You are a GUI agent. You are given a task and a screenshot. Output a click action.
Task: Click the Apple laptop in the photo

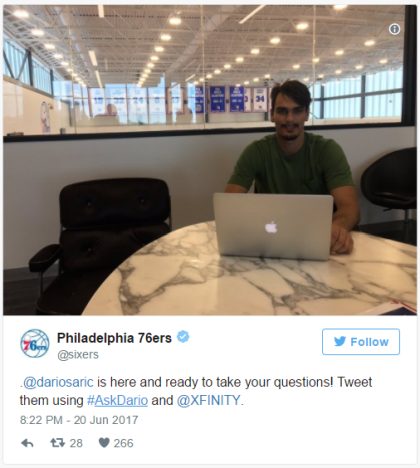(273, 226)
